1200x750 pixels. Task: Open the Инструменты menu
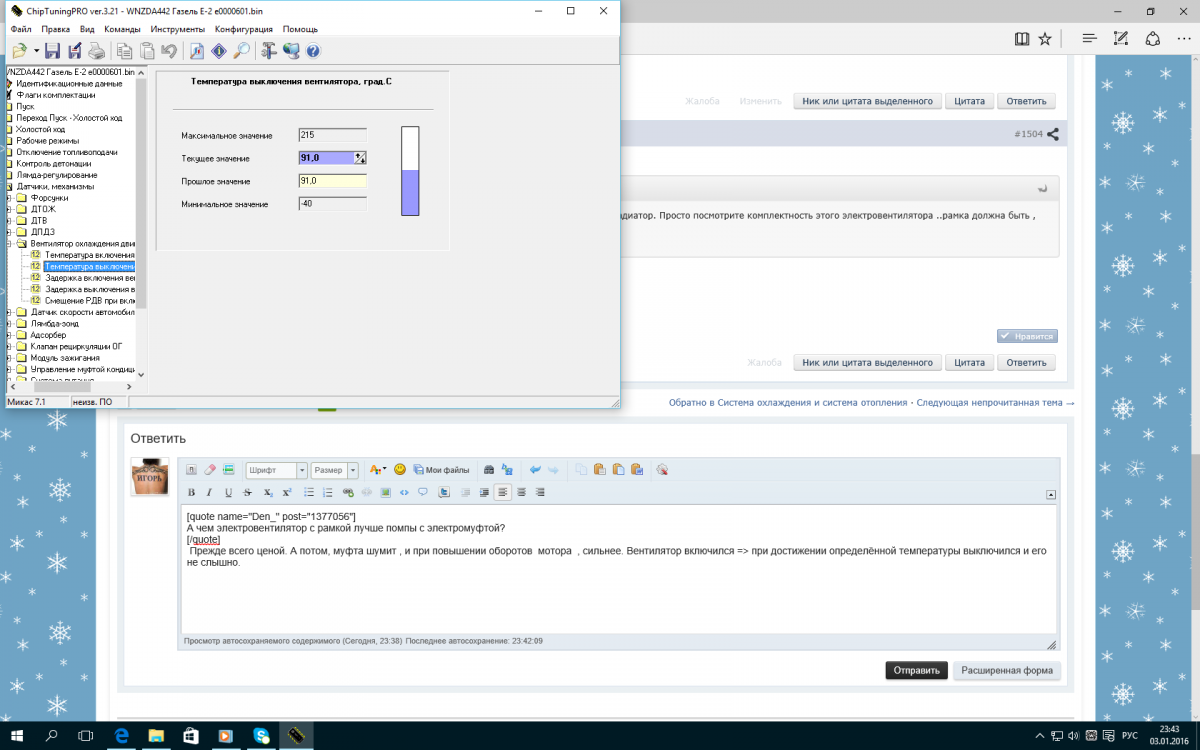178,29
